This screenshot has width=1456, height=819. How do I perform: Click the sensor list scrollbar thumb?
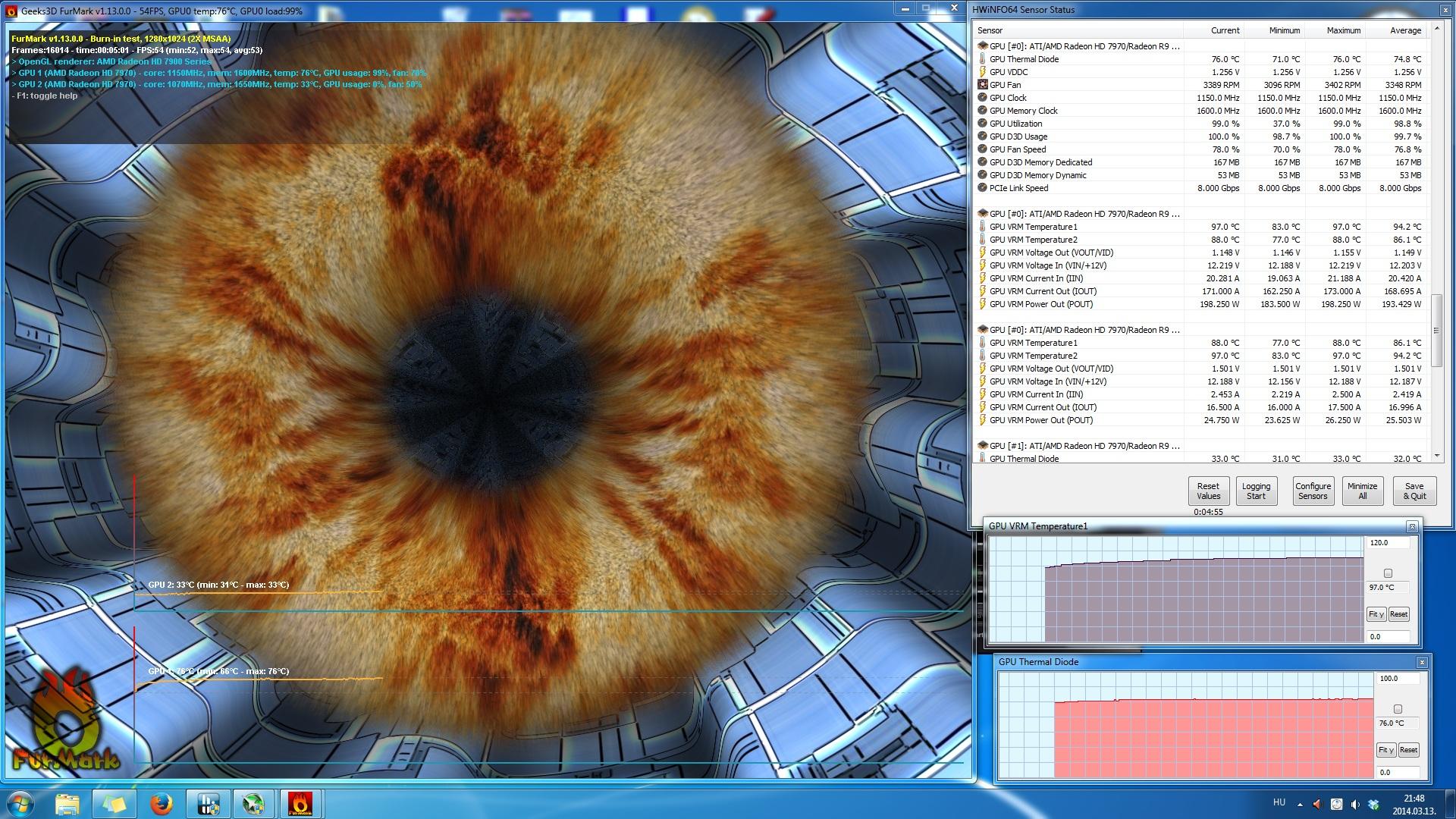(1436, 331)
